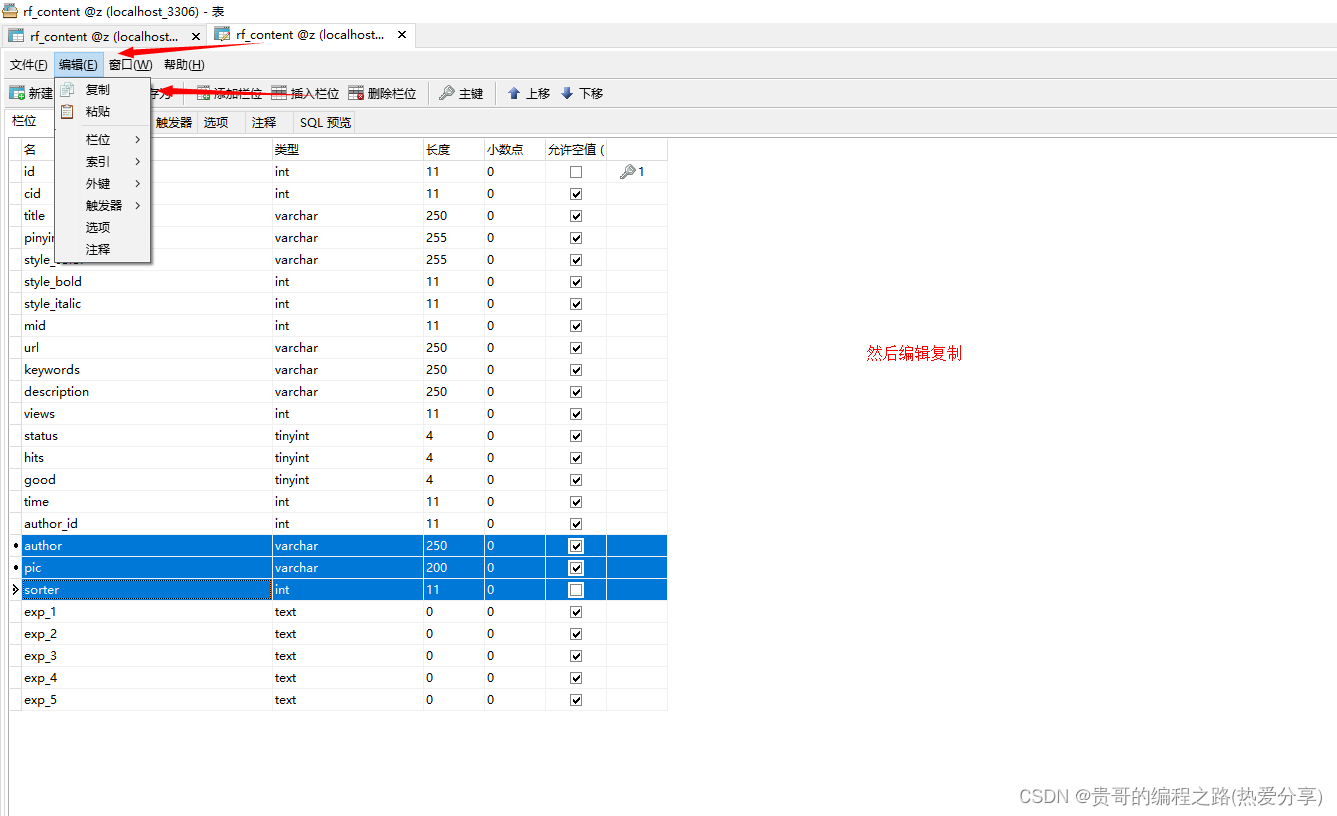This screenshot has height=816, width=1337.
Task: Toggle allow-null checkbox for sorter row
Action: (x=576, y=590)
